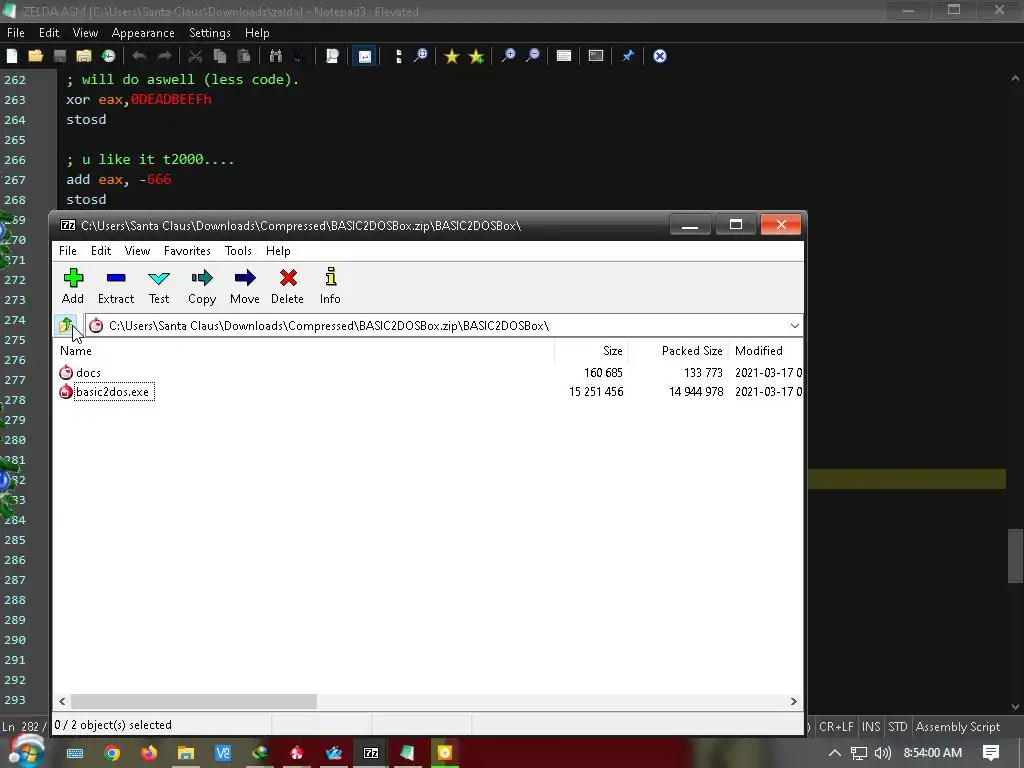The width and height of the screenshot is (1024, 768).
Task: Click the Always on top pin icon
Action: point(628,56)
